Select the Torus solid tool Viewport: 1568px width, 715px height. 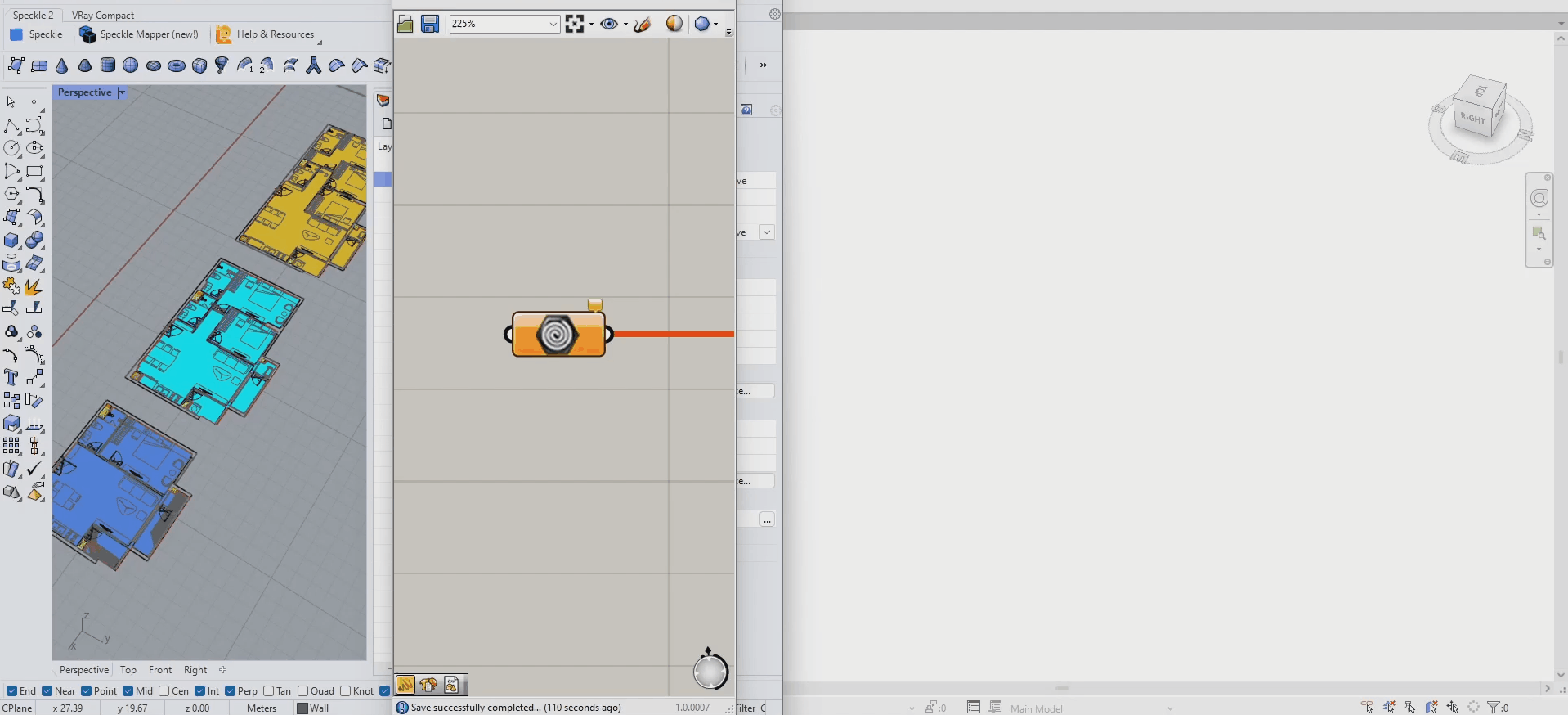coord(176,66)
